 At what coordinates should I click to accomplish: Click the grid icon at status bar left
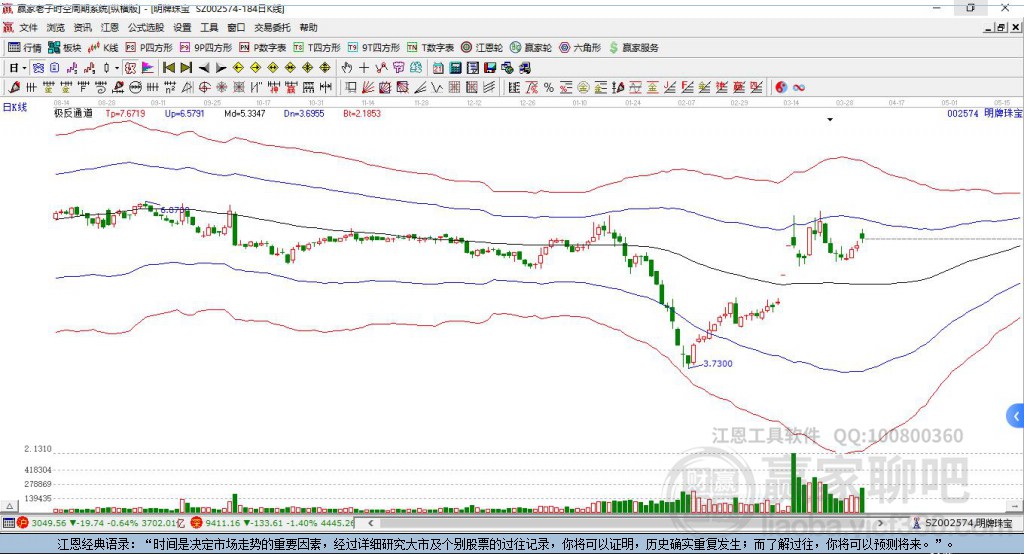click(8, 523)
